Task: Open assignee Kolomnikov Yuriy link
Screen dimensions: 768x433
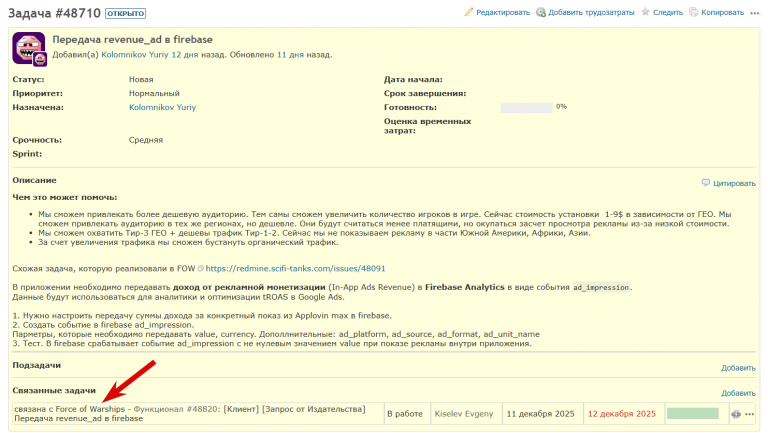Action: pos(162,107)
